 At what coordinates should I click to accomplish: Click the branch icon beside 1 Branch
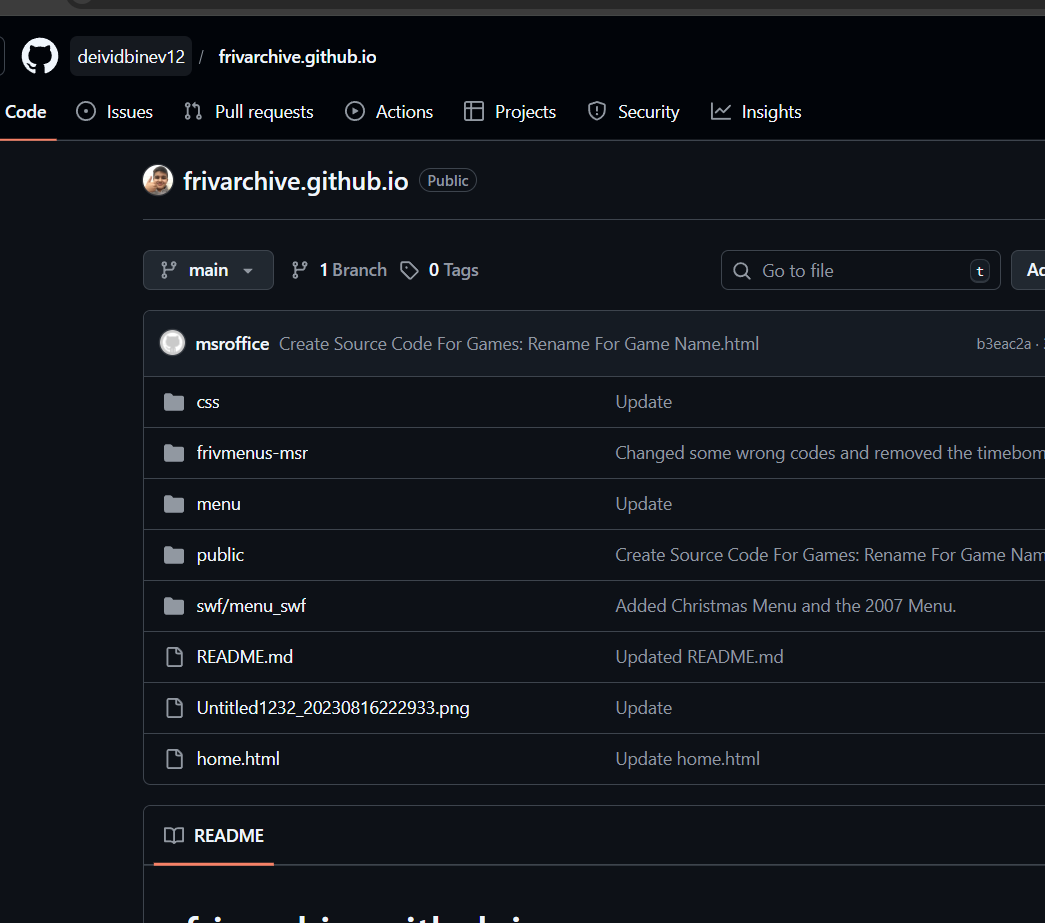[300, 270]
